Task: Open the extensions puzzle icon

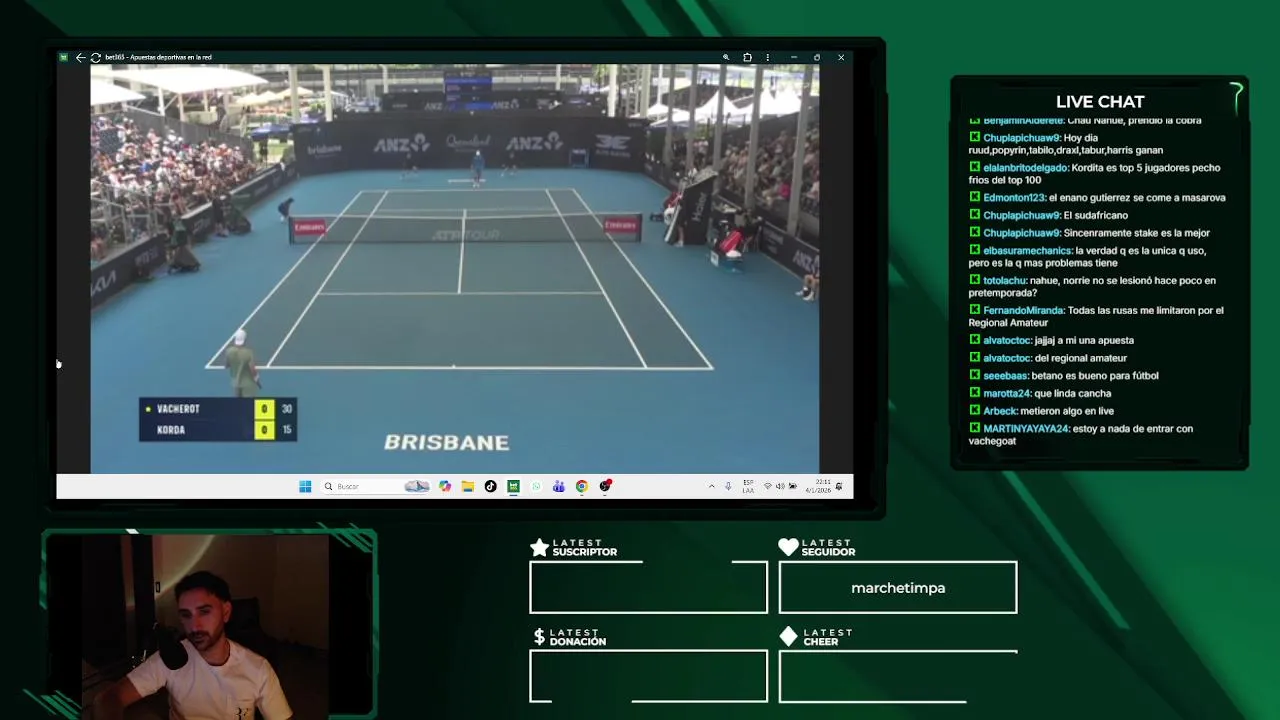Action: coord(747,57)
